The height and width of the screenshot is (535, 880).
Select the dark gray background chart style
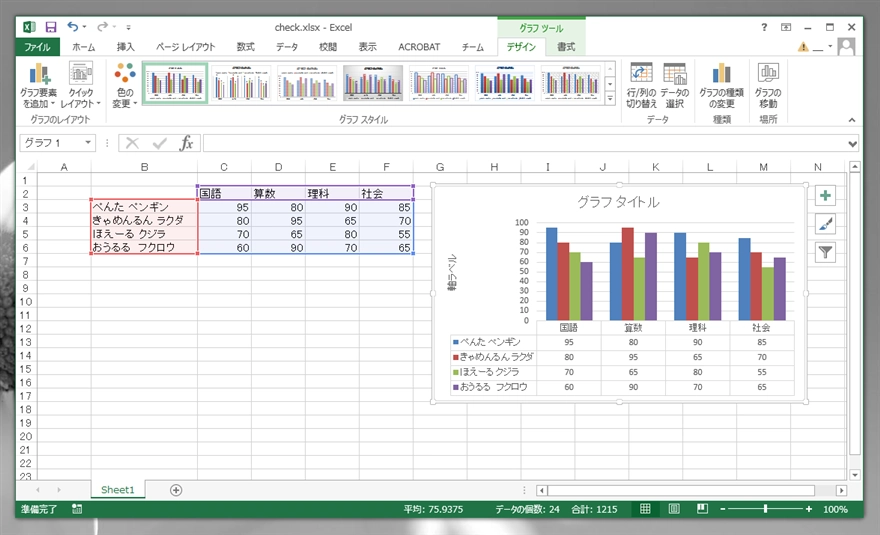coord(373,83)
